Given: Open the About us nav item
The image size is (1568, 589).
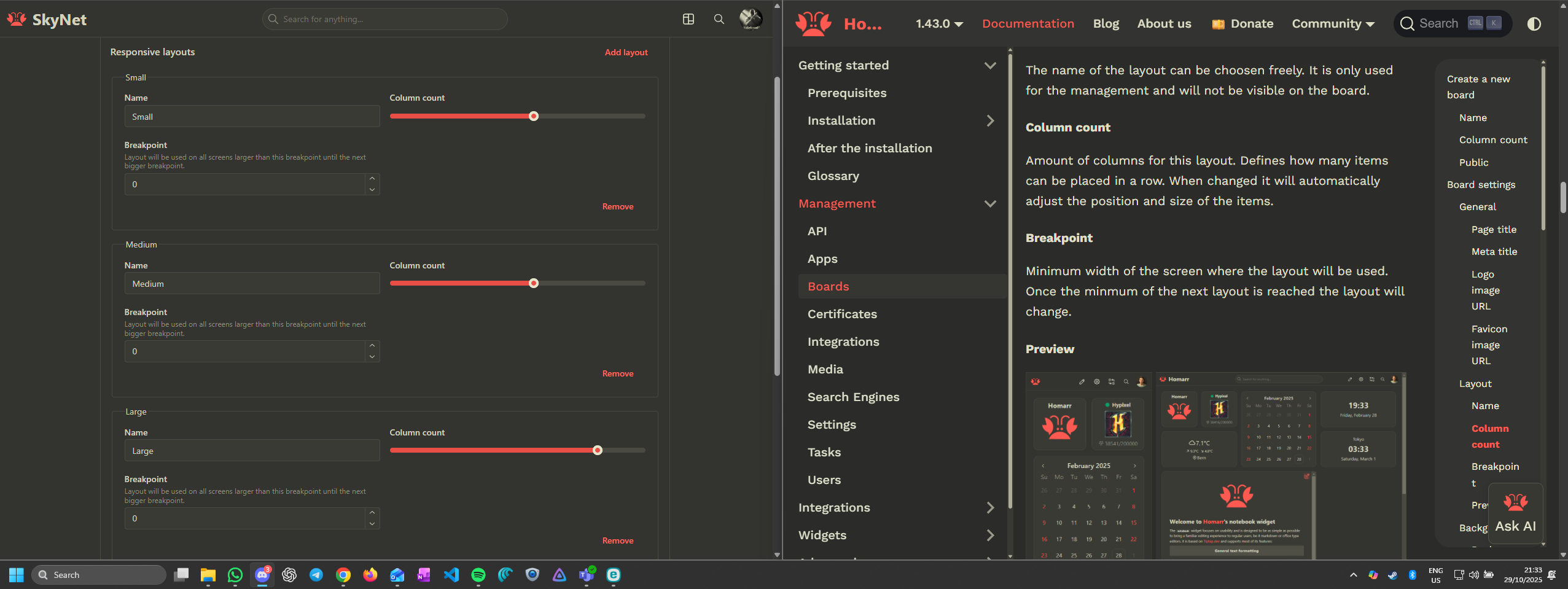Looking at the screenshot, I should [x=1164, y=24].
